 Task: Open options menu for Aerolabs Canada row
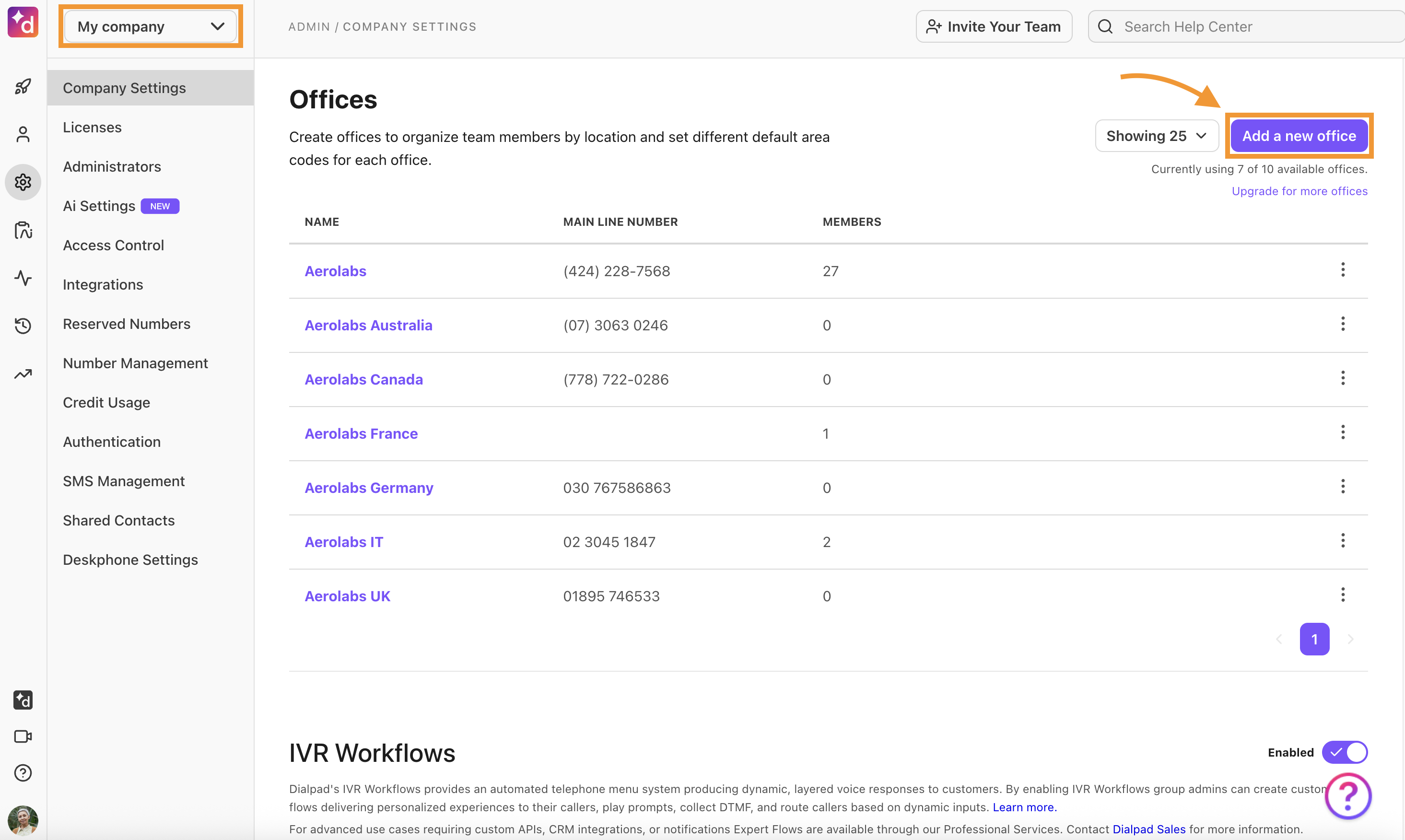point(1343,378)
